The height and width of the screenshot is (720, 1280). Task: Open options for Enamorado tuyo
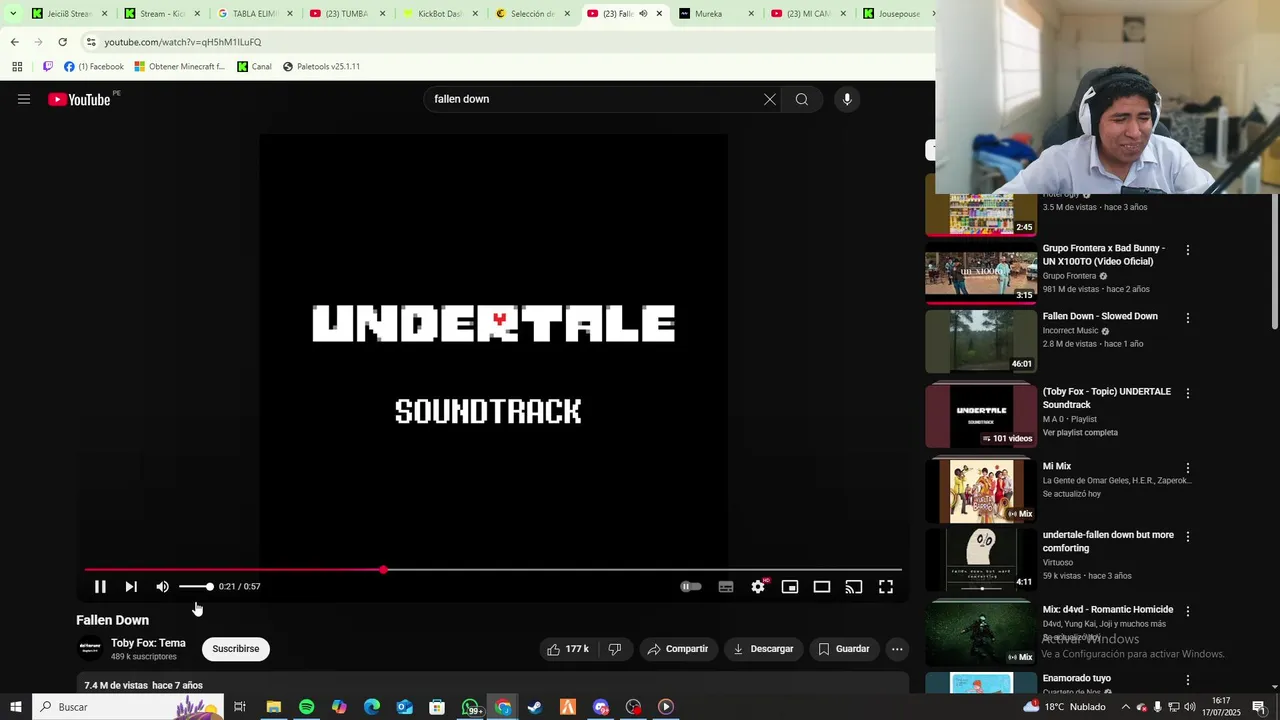(x=1188, y=680)
